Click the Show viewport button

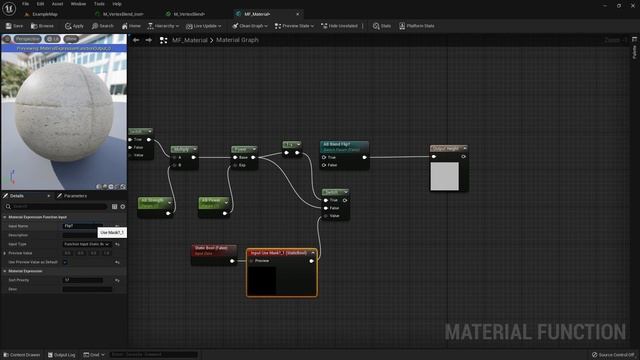point(71,39)
